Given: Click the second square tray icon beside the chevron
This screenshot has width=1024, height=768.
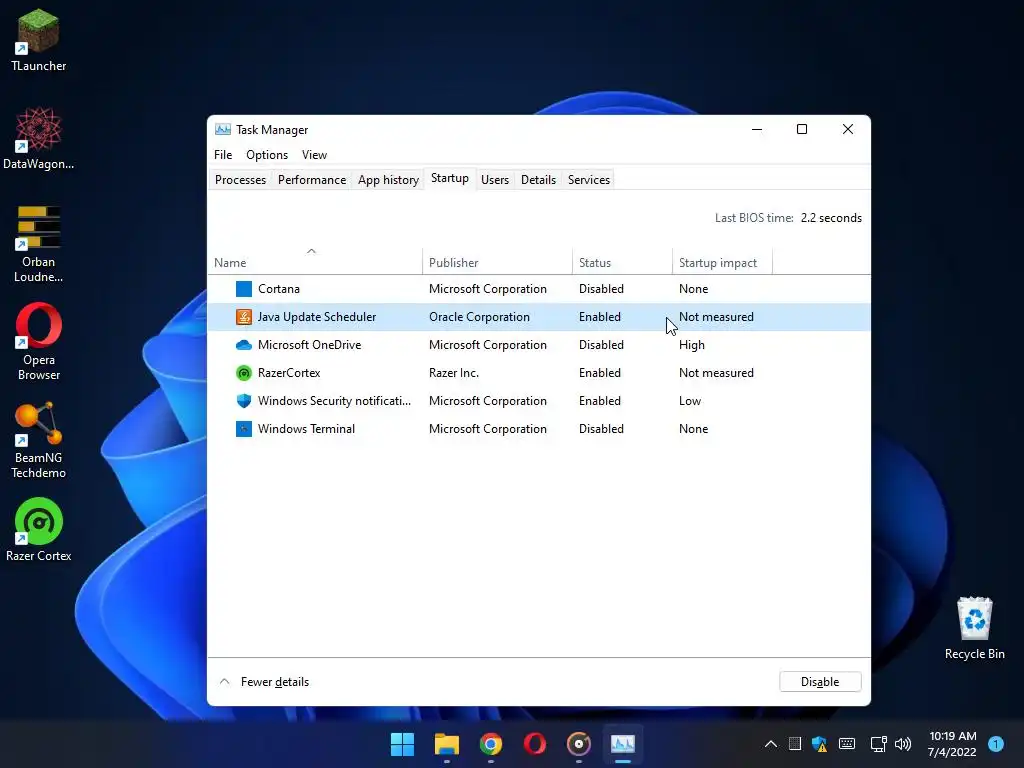Looking at the screenshot, I should pos(795,744).
